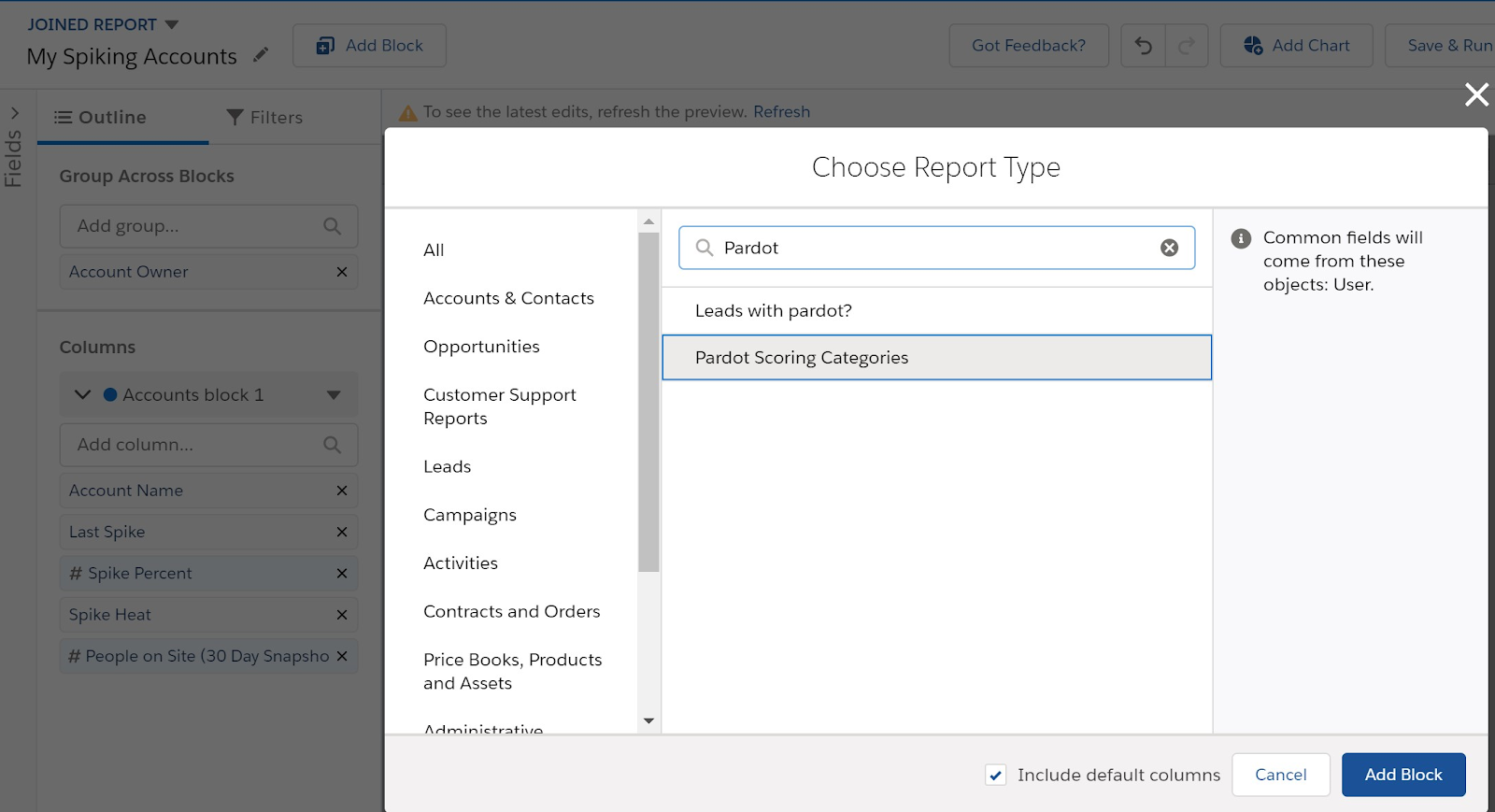Confirm with the blue Add Block button
The image size is (1495, 812).
[1403, 775]
